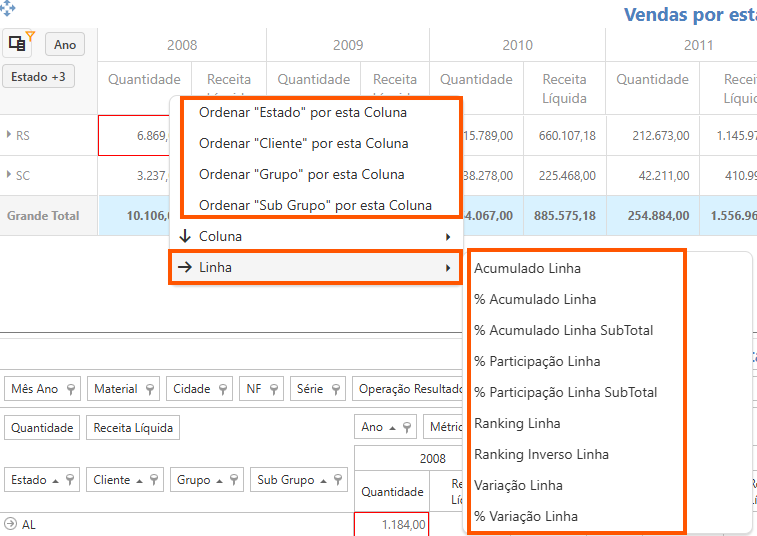Open filter icon on Sub Grupo field

[338, 480]
